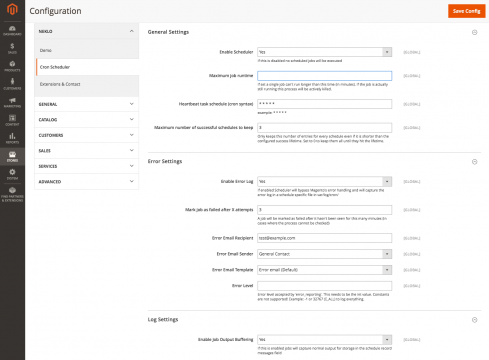Collapse the NIKLO configuration group

pyautogui.click(x=87, y=31)
